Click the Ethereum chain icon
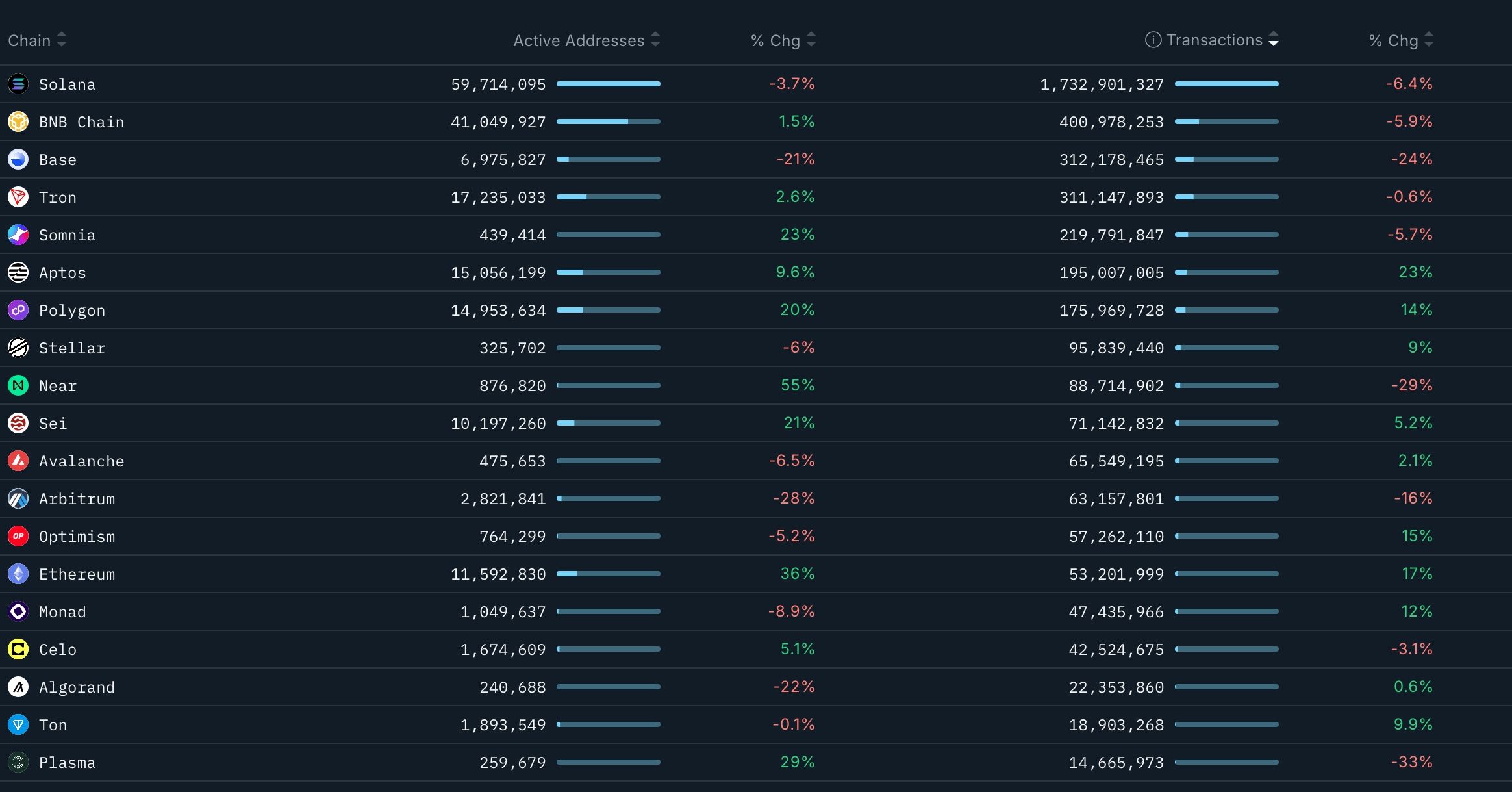This screenshot has width=1512, height=792. (18, 574)
